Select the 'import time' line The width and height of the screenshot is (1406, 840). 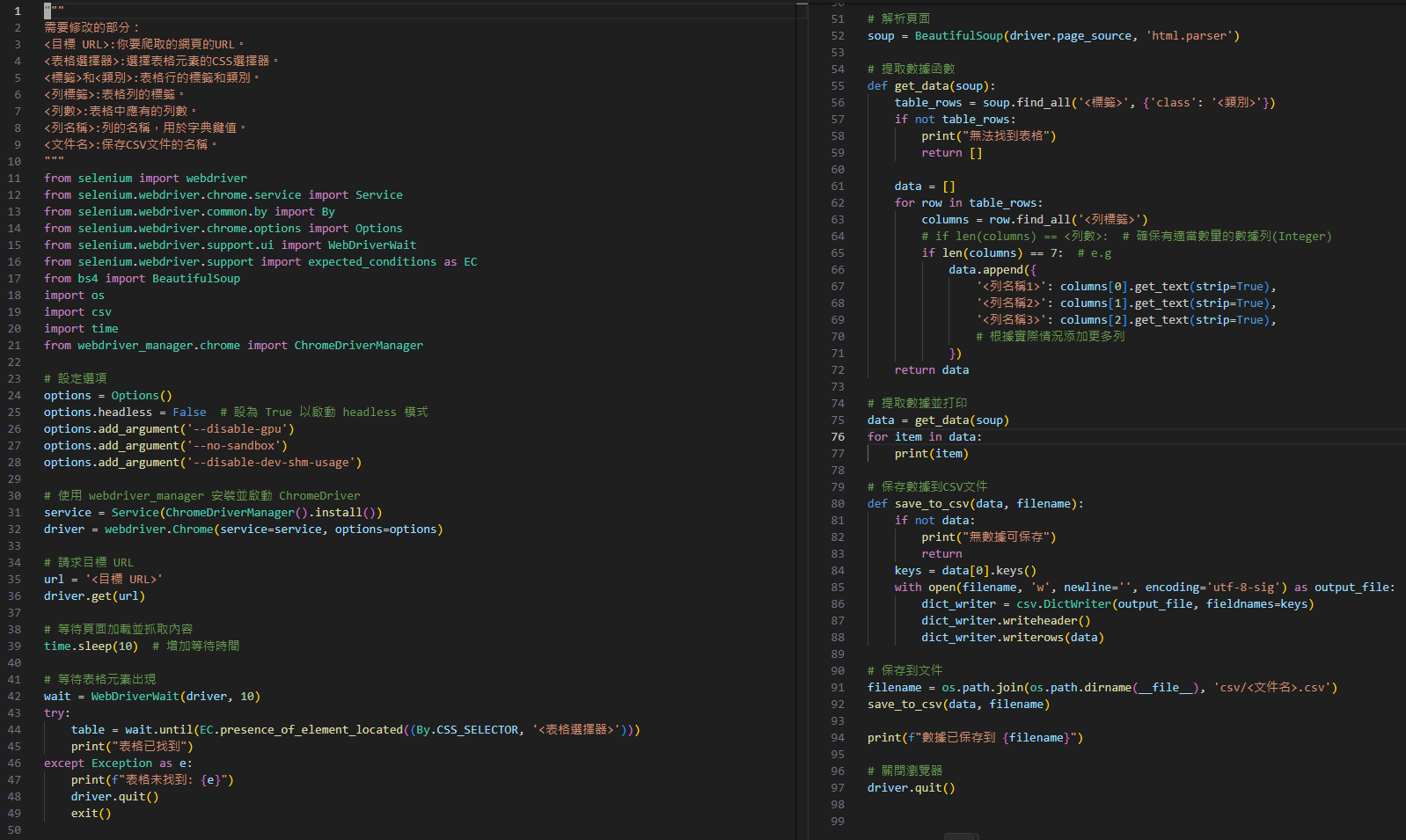[81, 328]
